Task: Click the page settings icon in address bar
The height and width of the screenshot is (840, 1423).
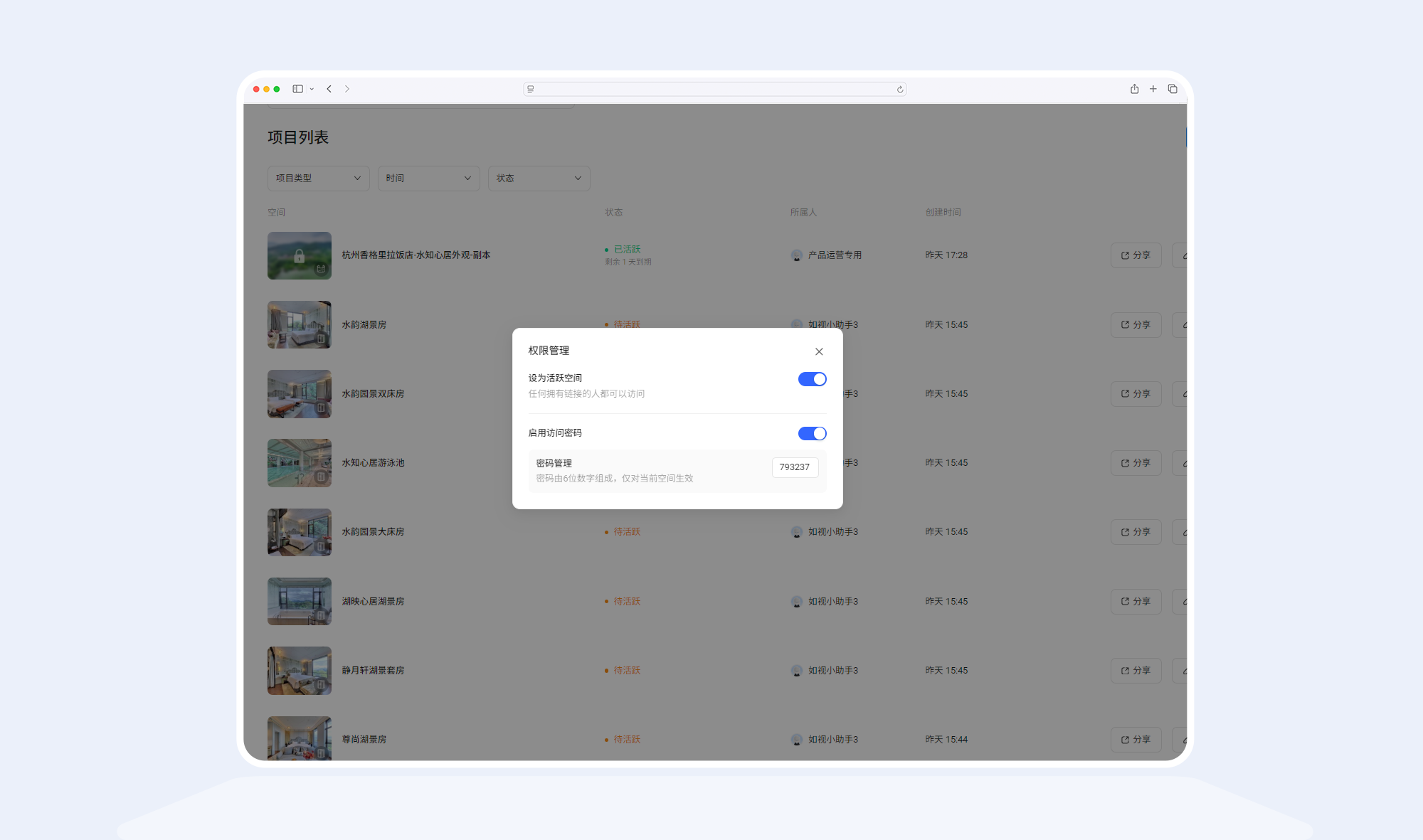Action: pos(531,90)
